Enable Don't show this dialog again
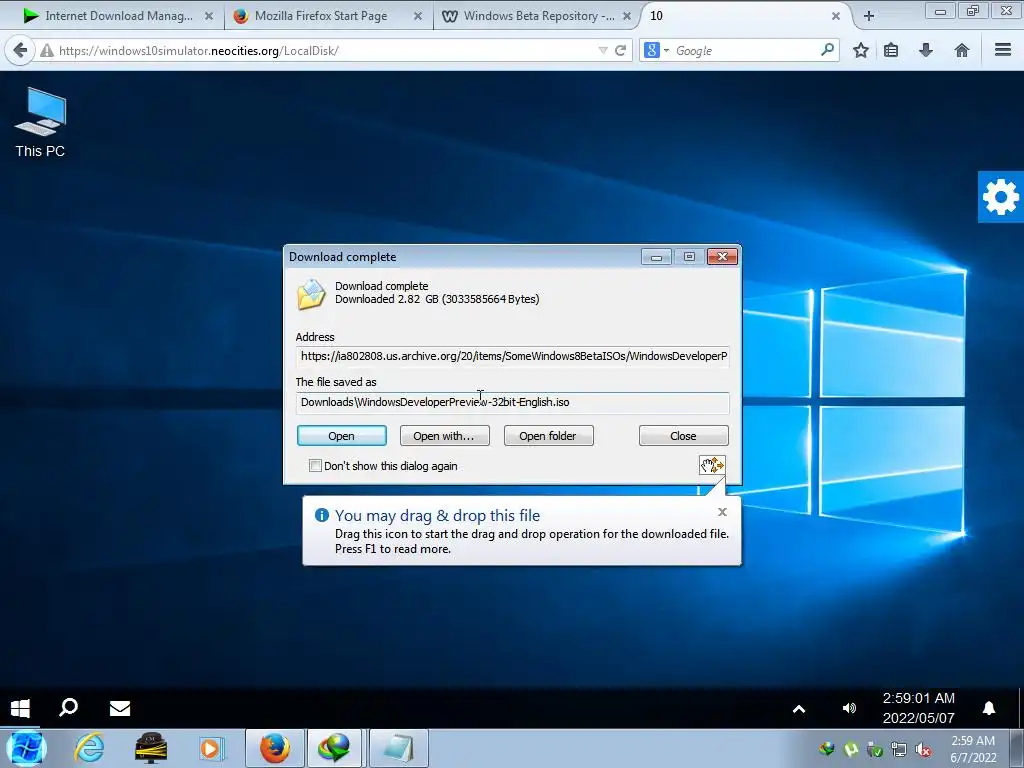Screen dimensions: 1024x768 [x=315, y=466]
